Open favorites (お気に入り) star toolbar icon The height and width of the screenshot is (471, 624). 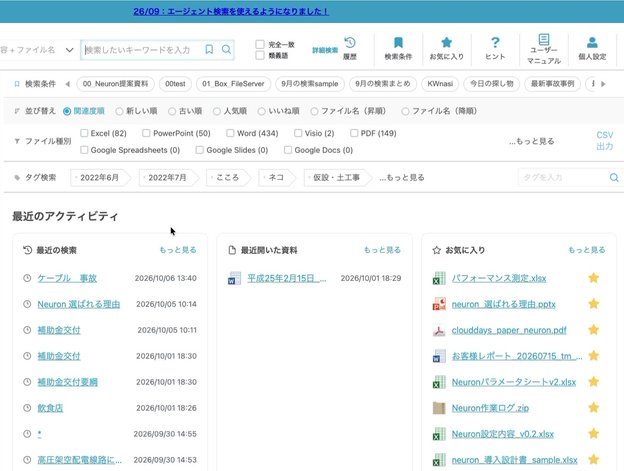pos(447,43)
